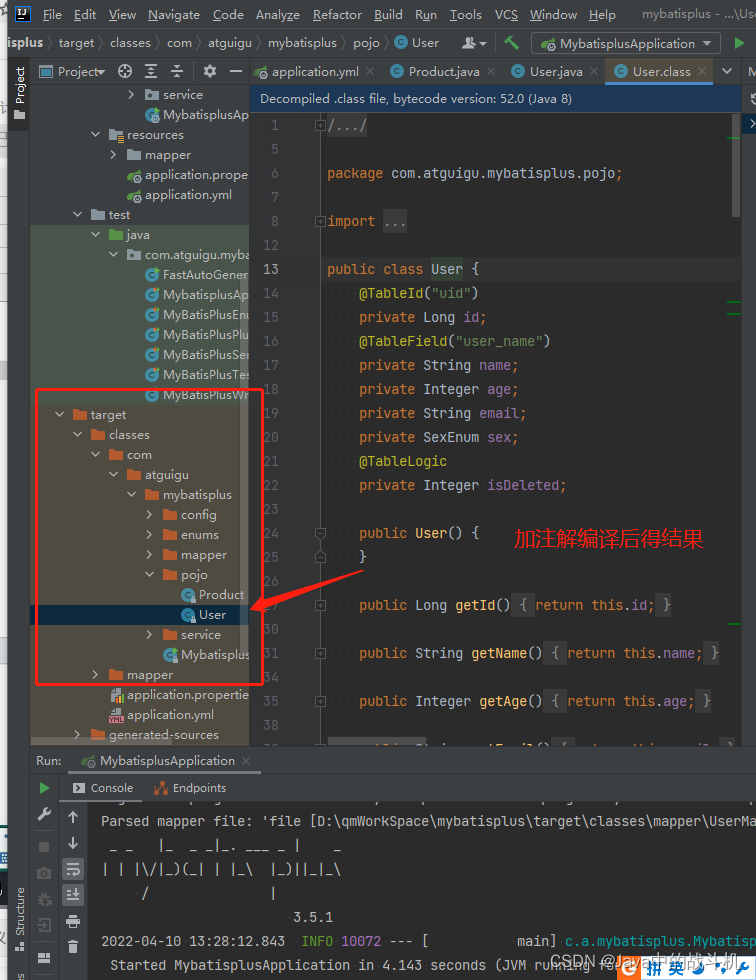
Task: Unfold the getId method at line 27
Action: (x=320, y=605)
